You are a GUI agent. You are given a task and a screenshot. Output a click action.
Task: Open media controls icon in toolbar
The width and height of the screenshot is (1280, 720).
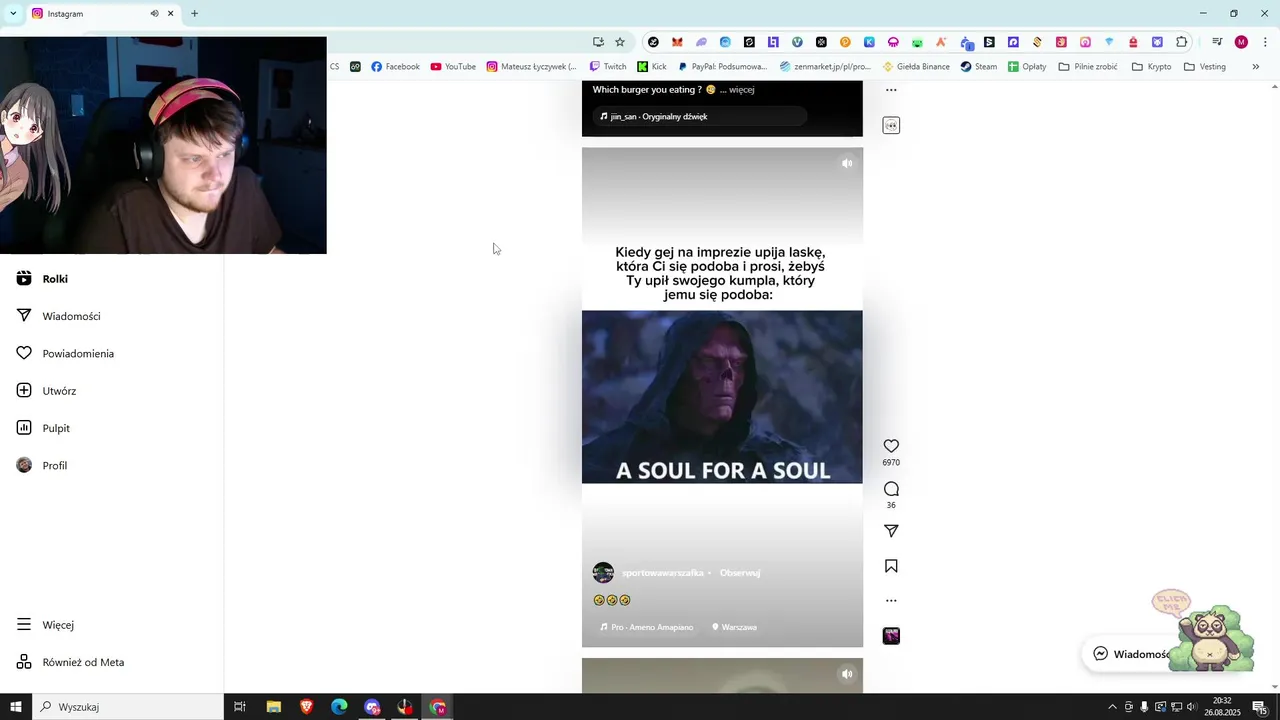point(1217,42)
